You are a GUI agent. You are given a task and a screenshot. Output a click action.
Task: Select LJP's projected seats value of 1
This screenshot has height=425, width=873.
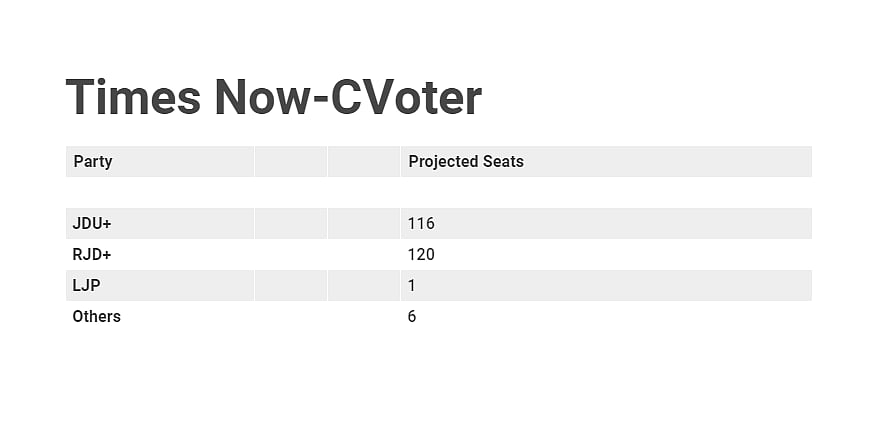412,285
